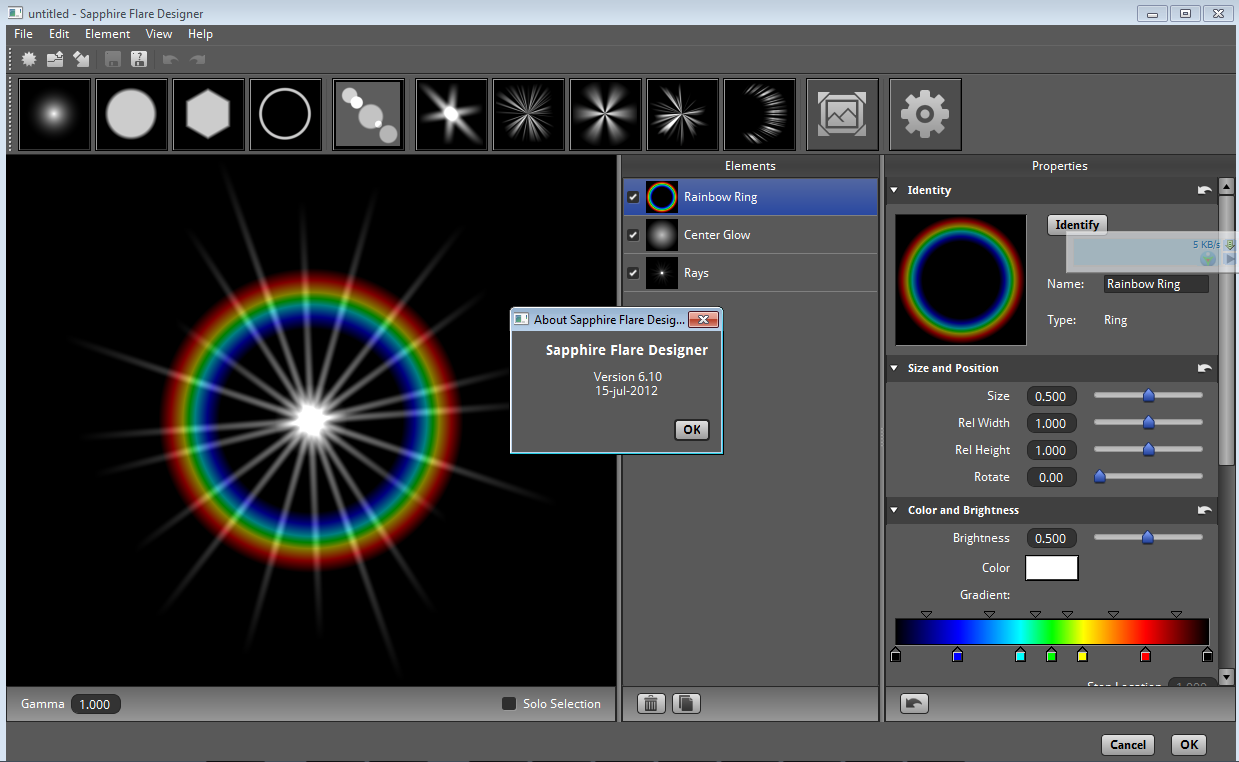Collapse the Identity section
Screen dimensions: 1239x762
[x=894, y=190]
